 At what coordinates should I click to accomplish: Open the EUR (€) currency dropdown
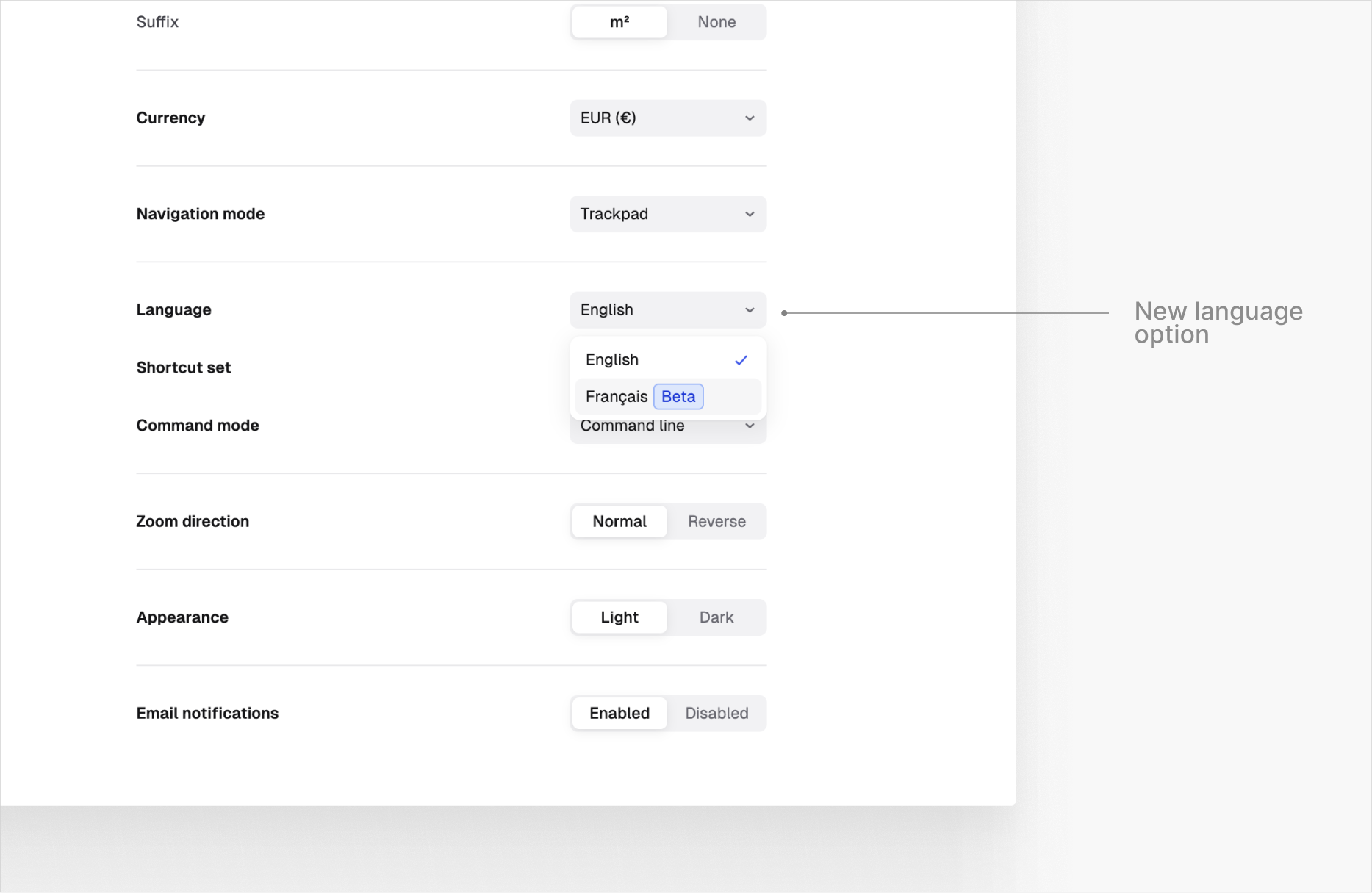[667, 118]
